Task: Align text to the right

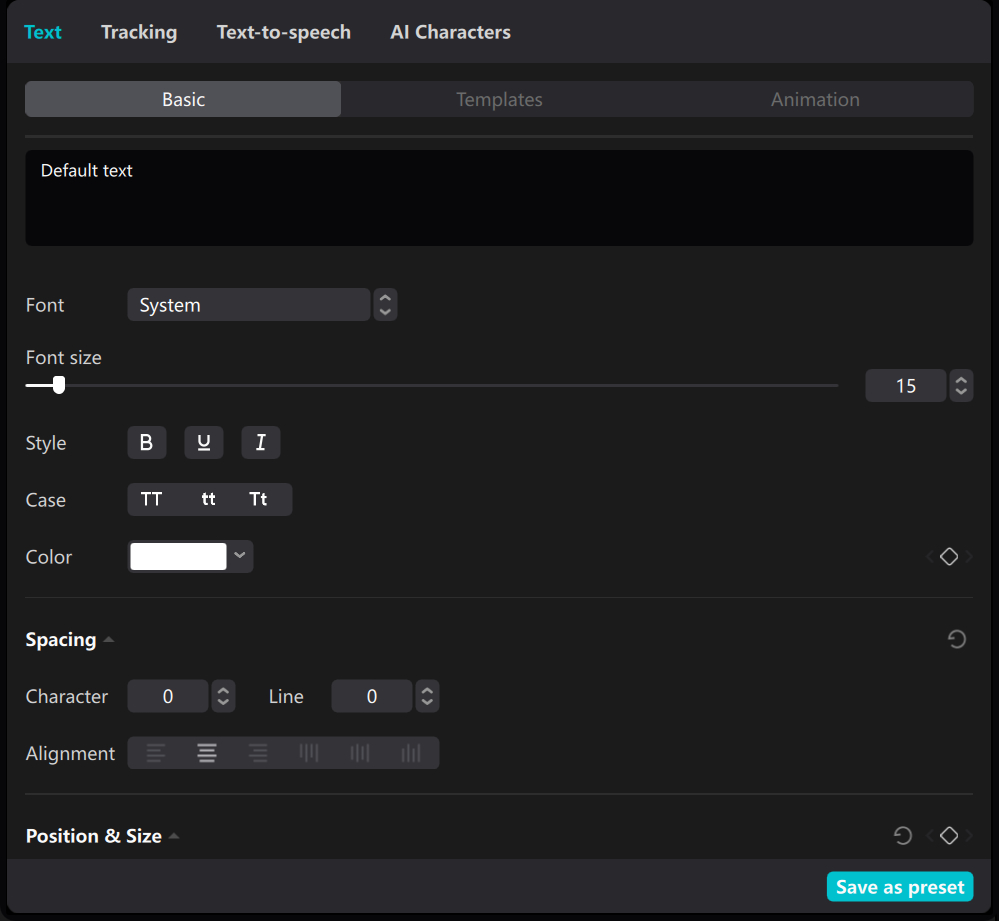Action: [258, 753]
